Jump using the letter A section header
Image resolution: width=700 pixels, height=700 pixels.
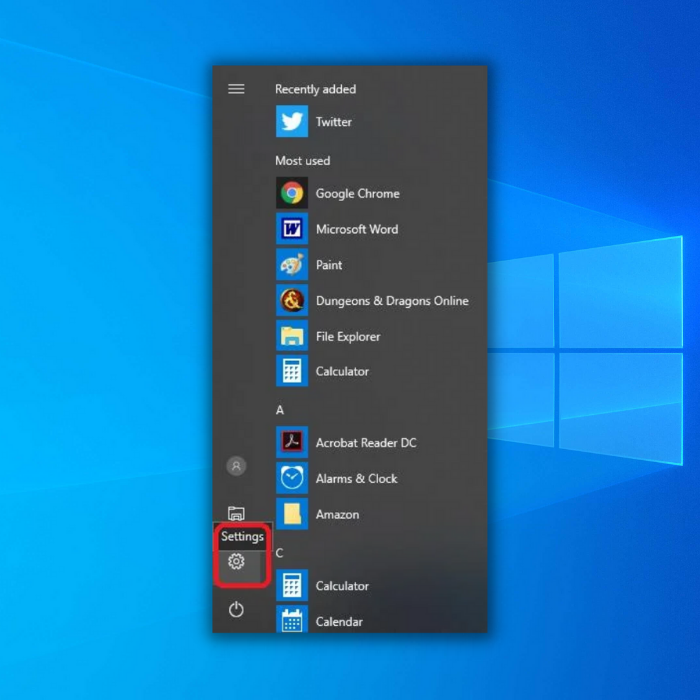280,410
